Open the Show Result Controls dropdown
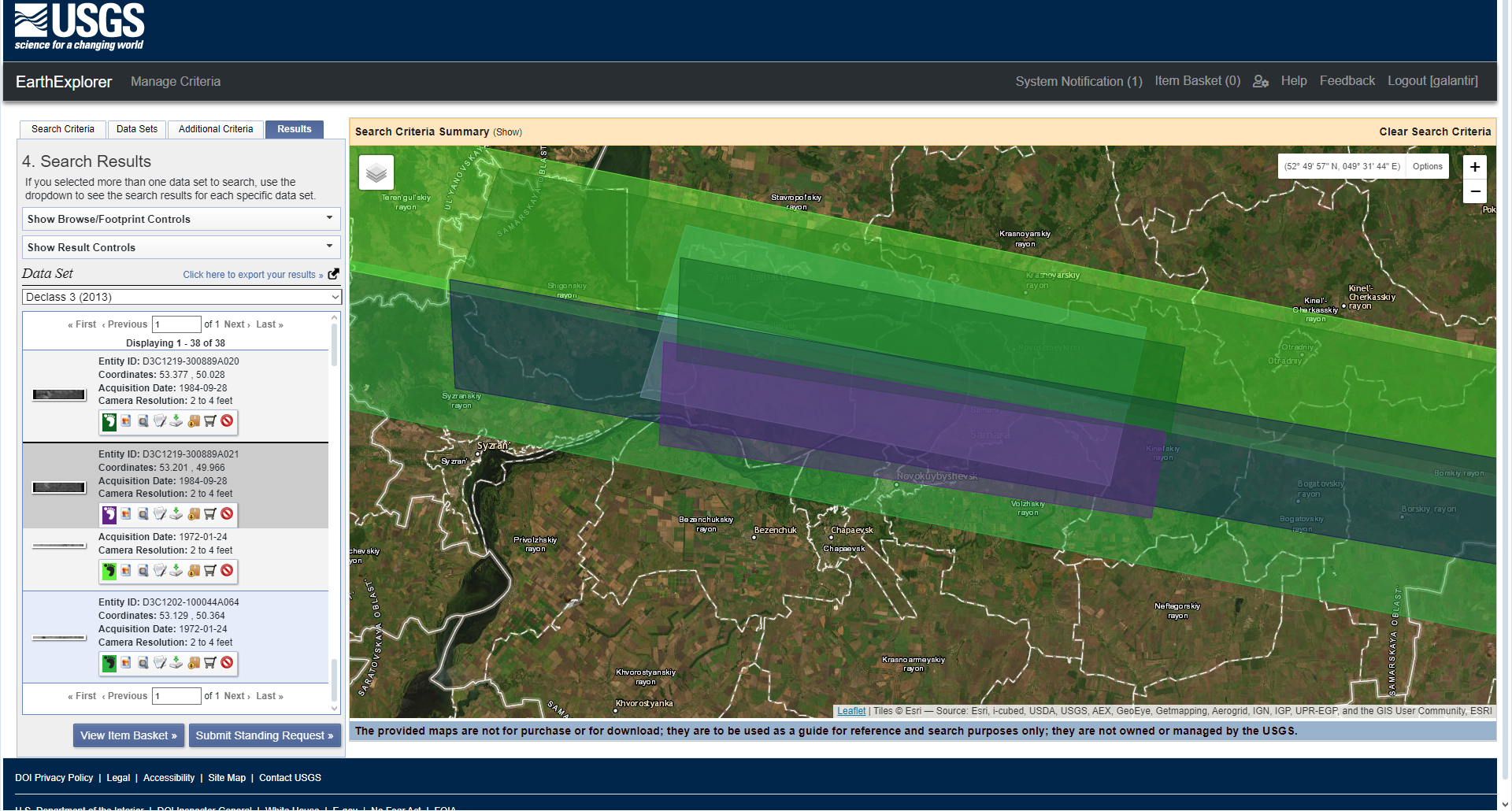The height and width of the screenshot is (811, 1512). [180, 246]
